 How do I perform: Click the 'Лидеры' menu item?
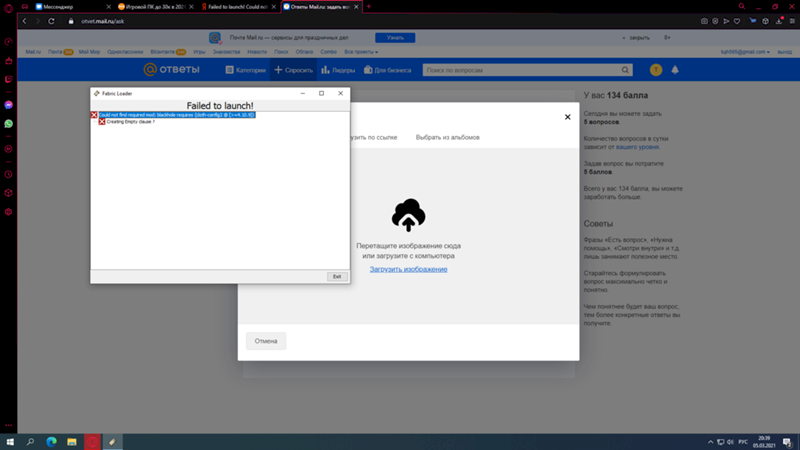[x=337, y=70]
